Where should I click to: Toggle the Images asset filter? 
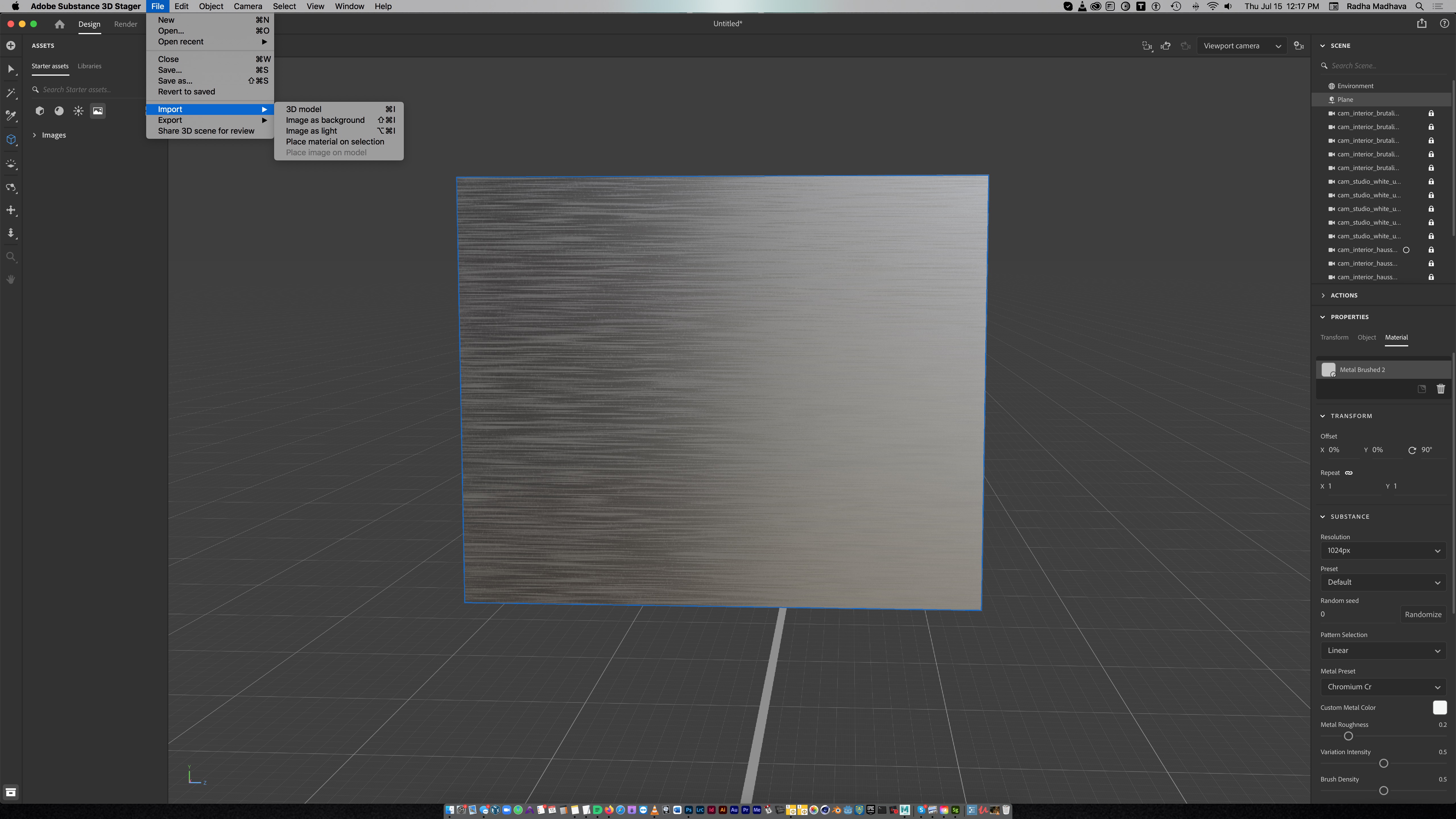coord(98,111)
